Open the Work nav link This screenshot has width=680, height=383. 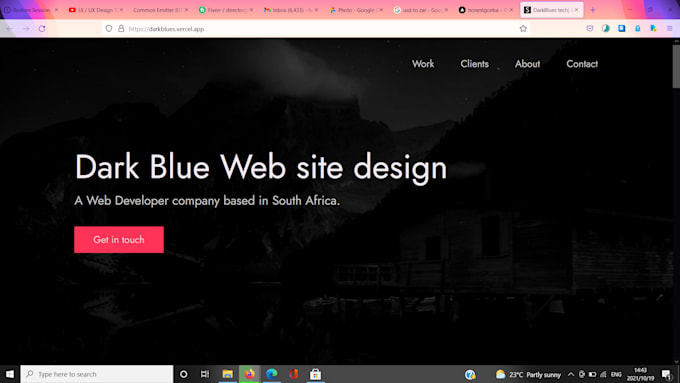click(423, 64)
